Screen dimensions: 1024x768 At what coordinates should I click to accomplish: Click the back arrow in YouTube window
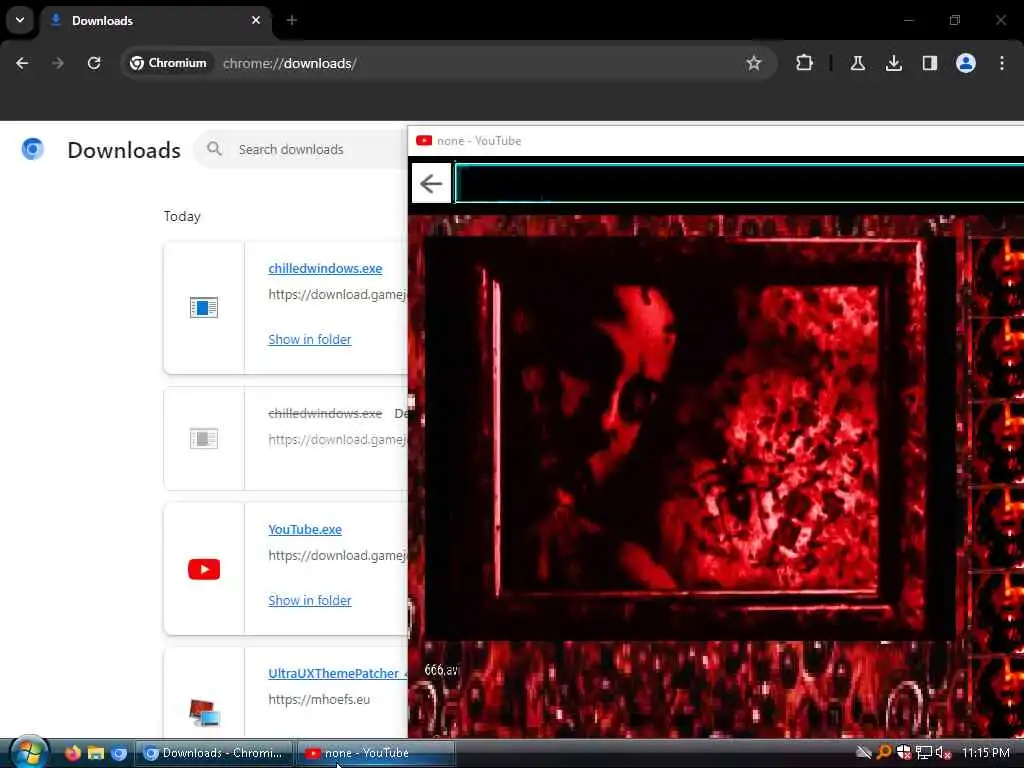[x=431, y=184]
